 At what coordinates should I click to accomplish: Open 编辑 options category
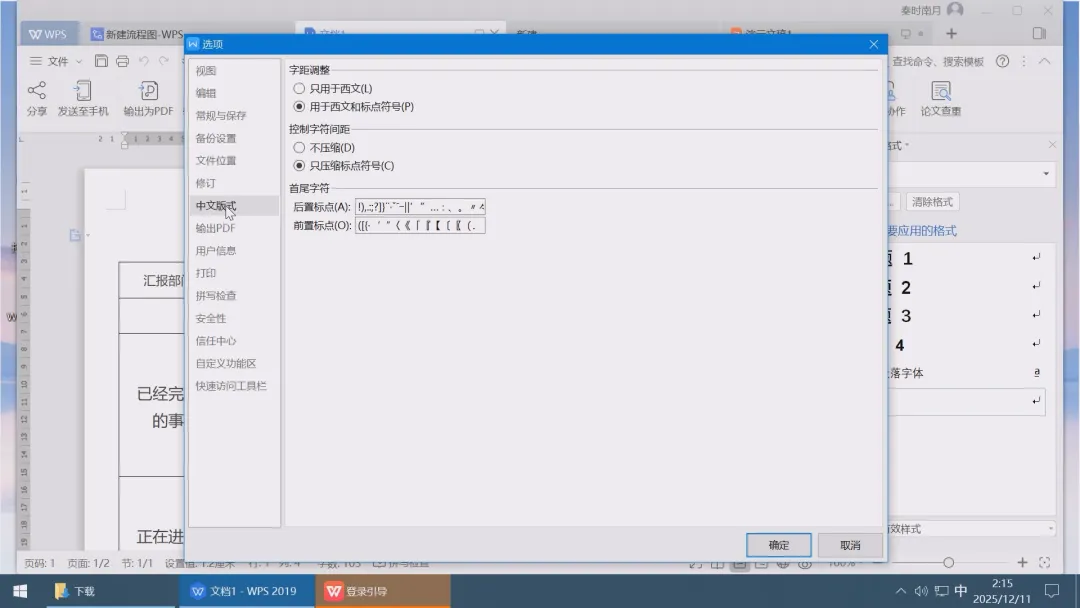click(233, 93)
